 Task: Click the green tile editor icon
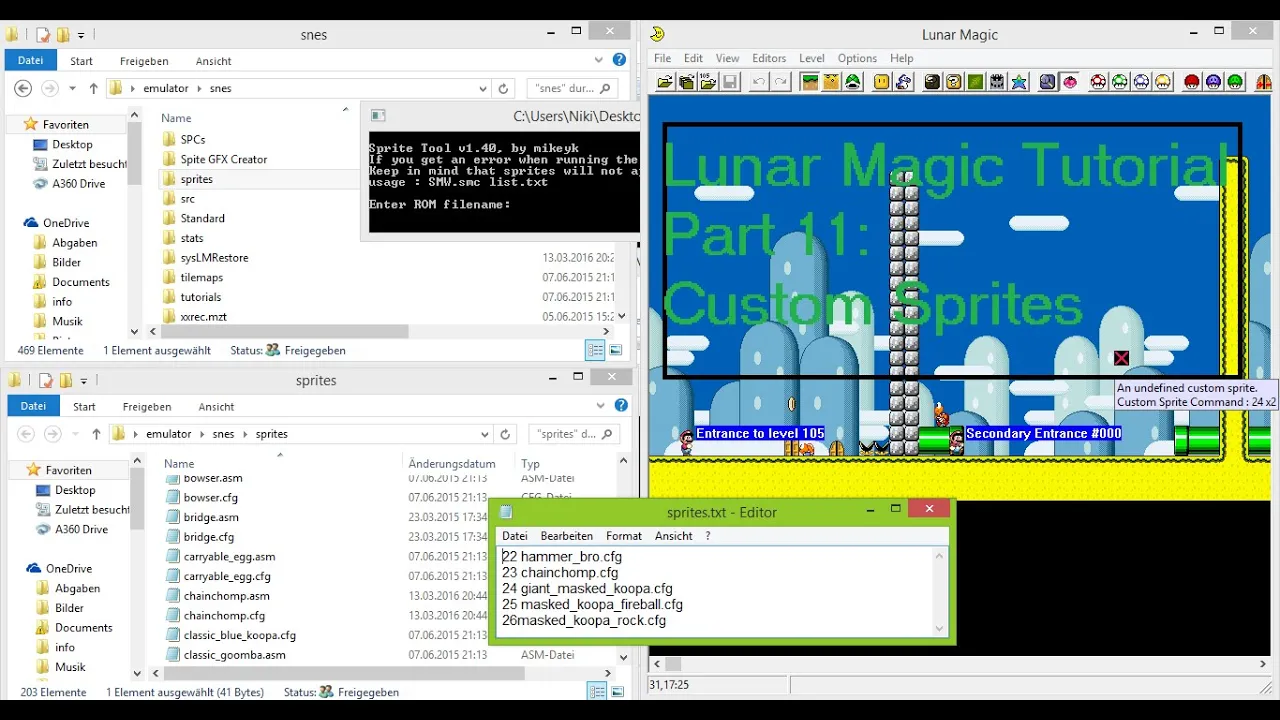[x=975, y=82]
